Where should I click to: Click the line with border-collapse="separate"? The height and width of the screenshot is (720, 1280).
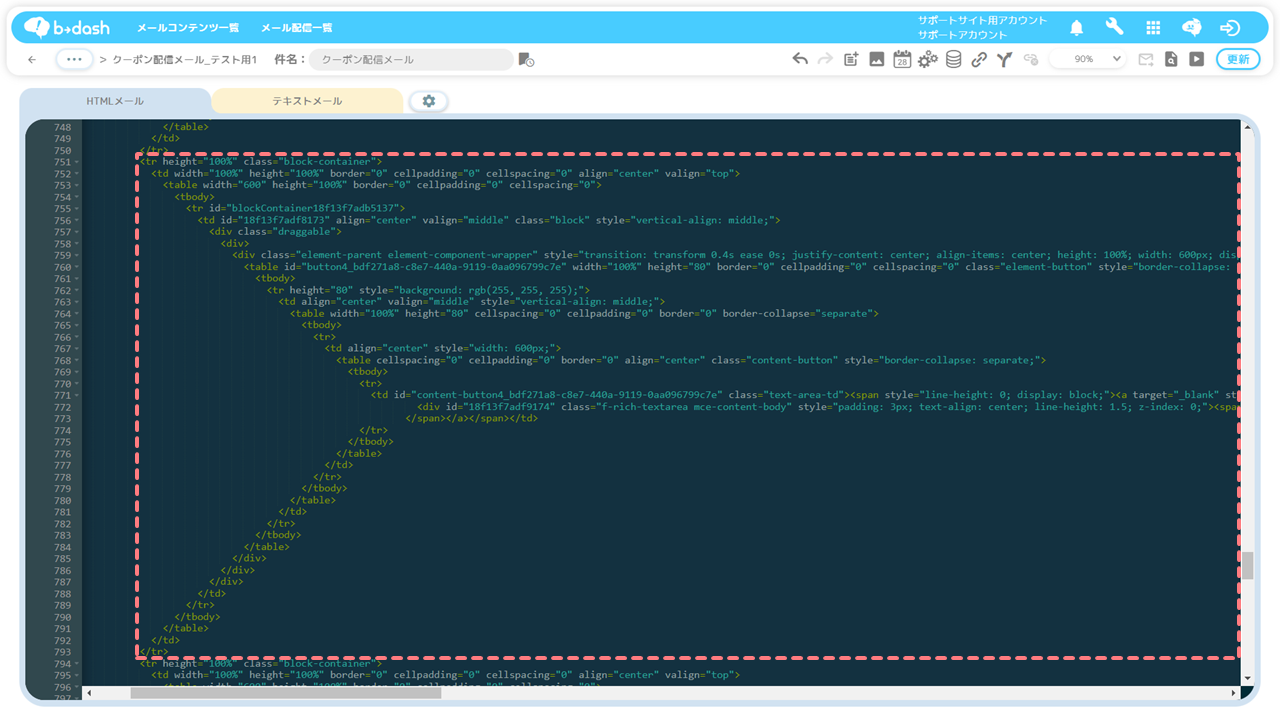(x=584, y=314)
